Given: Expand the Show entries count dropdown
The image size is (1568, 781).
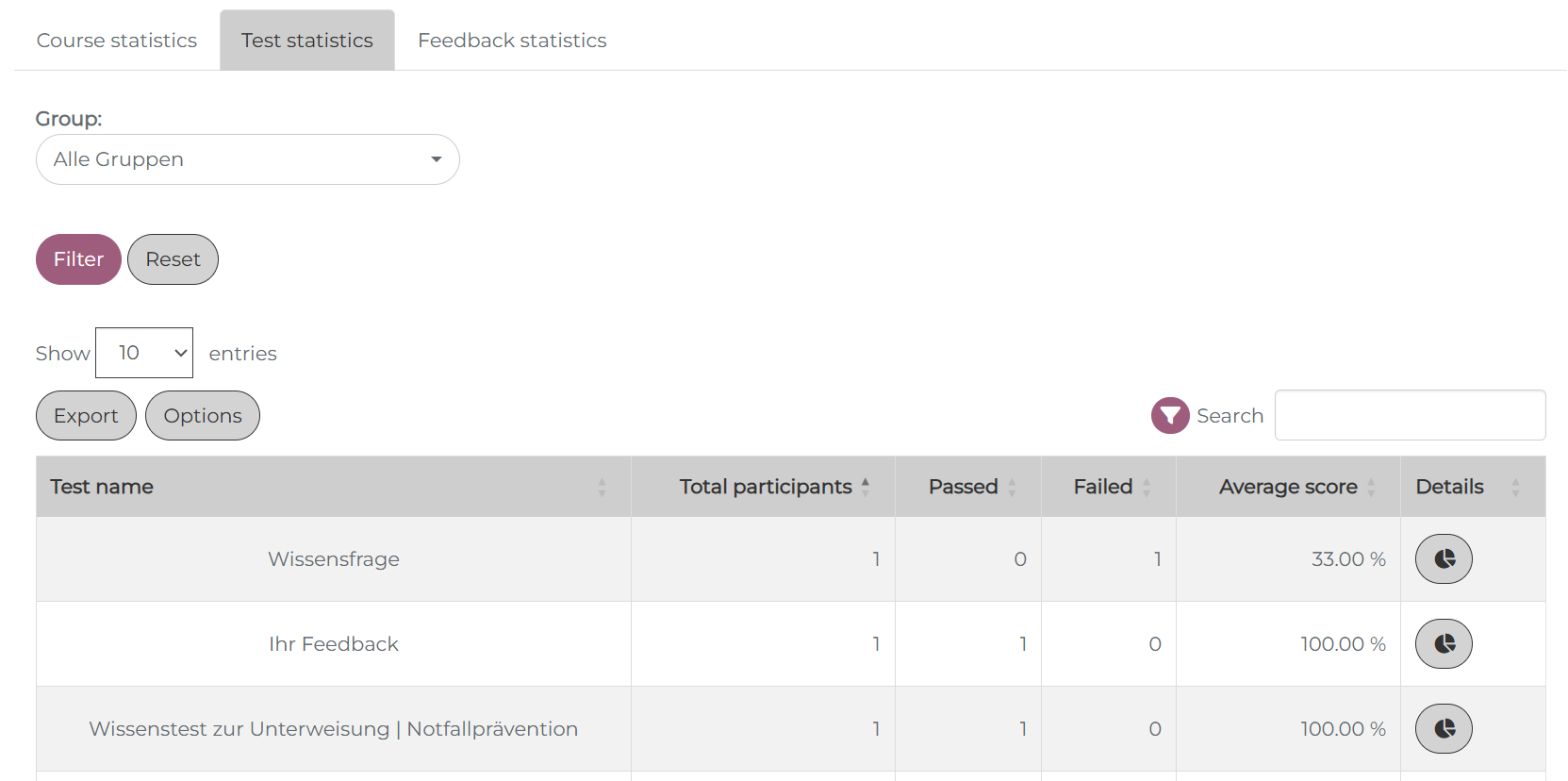Looking at the screenshot, I should [144, 353].
